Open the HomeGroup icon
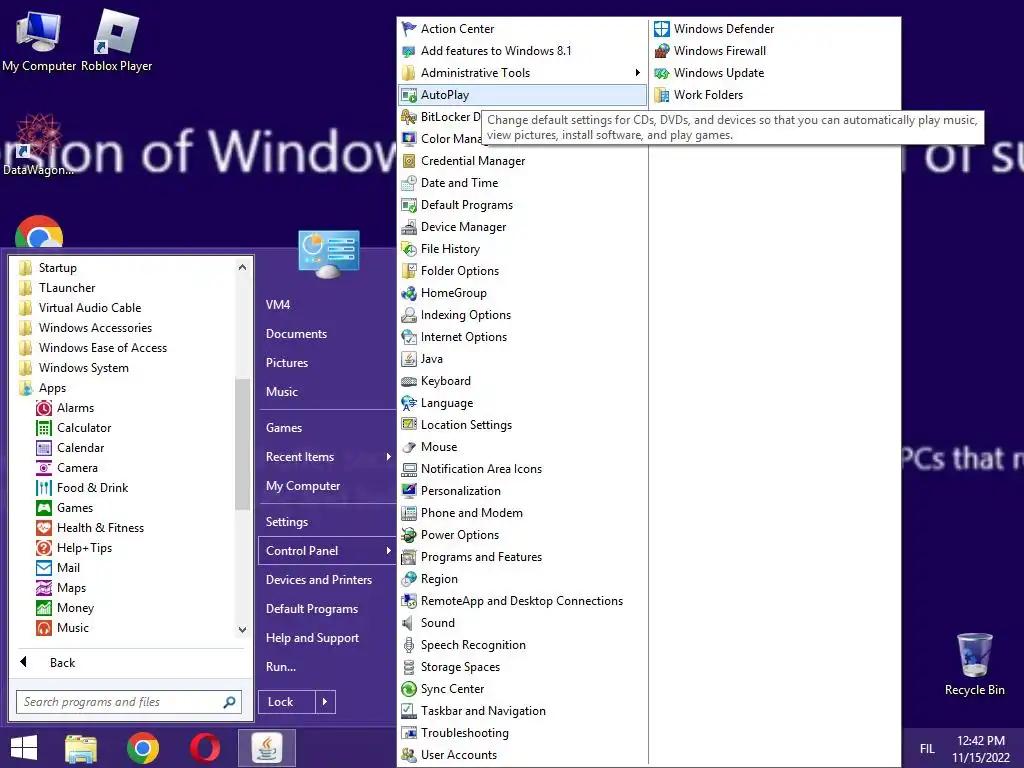Screen dimensions: 1024x768 tap(409, 293)
